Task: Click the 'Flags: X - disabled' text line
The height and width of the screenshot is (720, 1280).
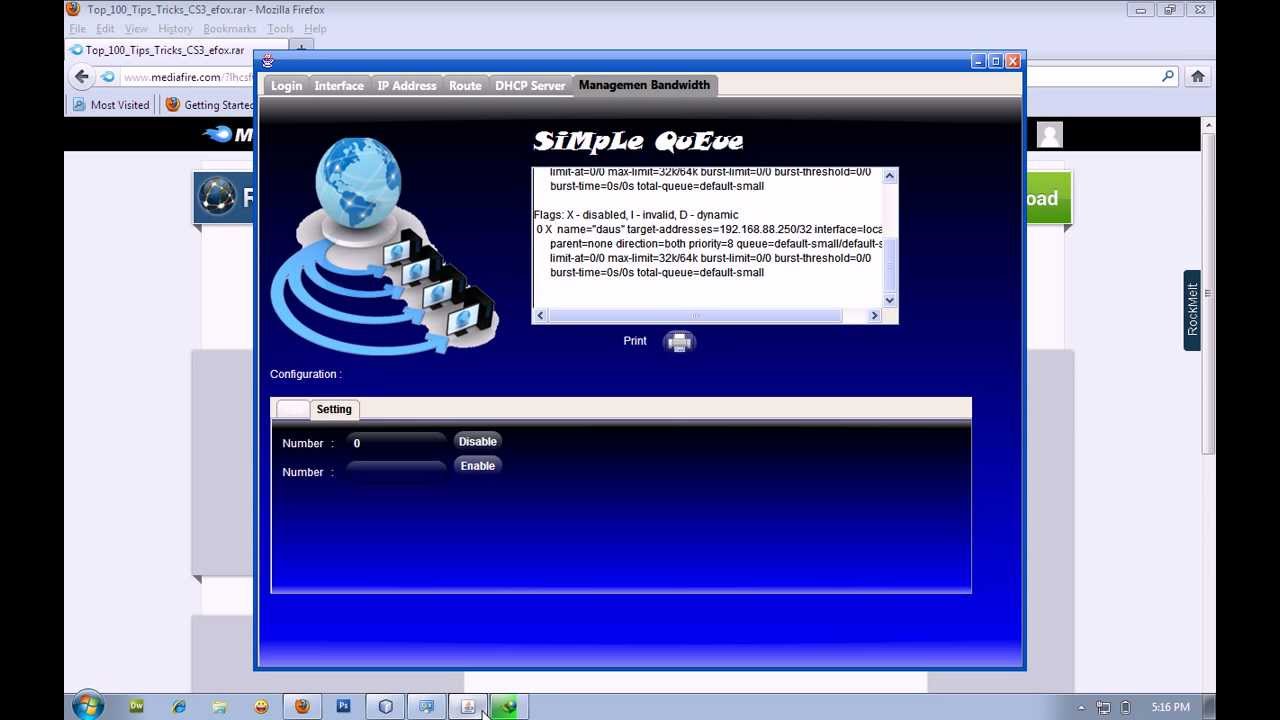Action: pyautogui.click(x=636, y=215)
